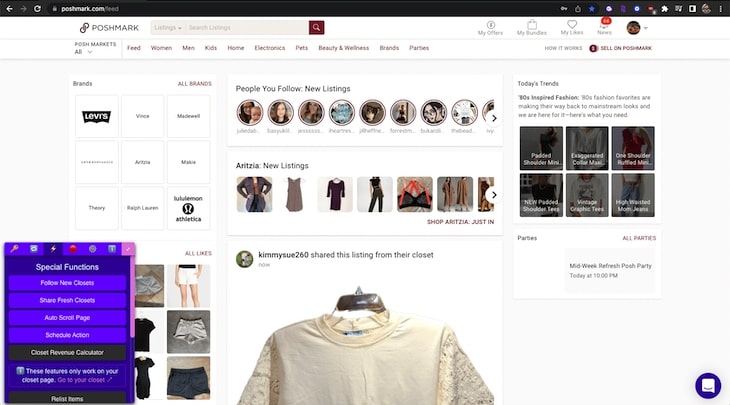Click the bookmark star in address bar
The width and height of the screenshot is (730, 405).
click(592, 9)
